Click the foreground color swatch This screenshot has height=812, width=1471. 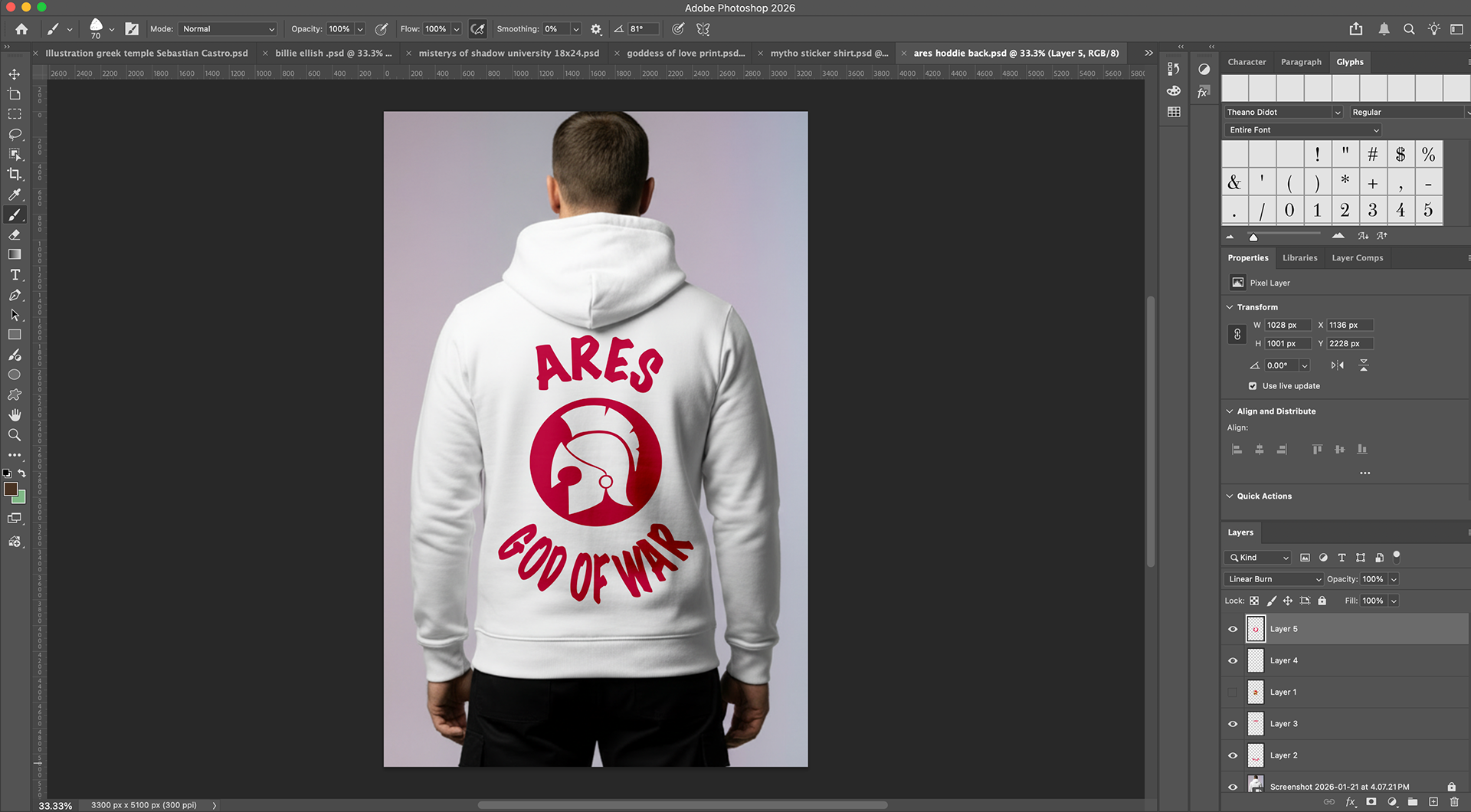click(10, 489)
